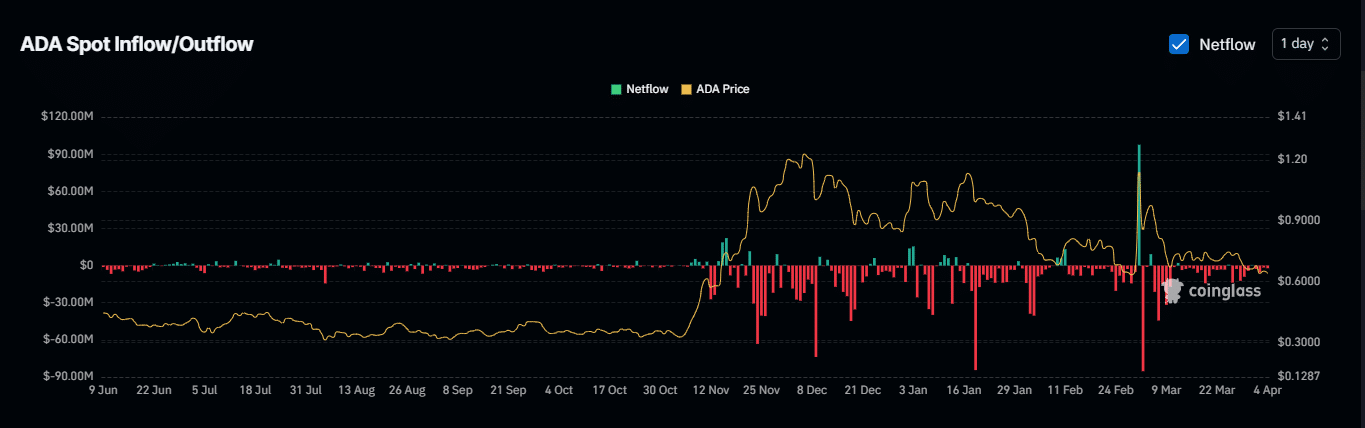
Task: Click the up-down chevron in interval selector
Action: [x=1325, y=44]
